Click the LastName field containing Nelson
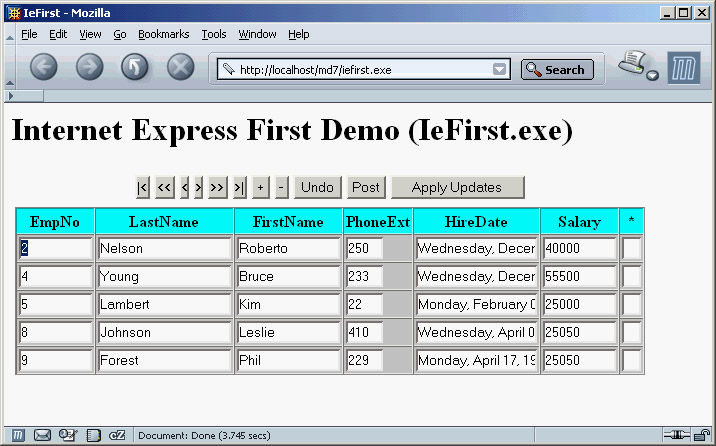 (x=164, y=248)
